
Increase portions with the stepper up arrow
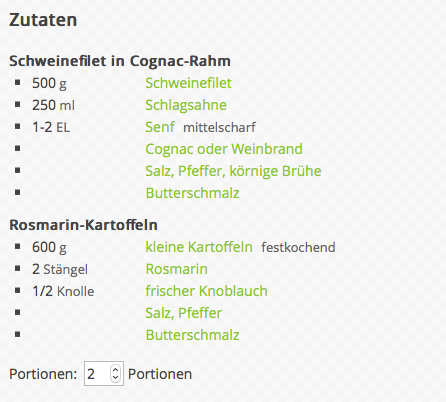pyautogui.click(x=115, y=370)
